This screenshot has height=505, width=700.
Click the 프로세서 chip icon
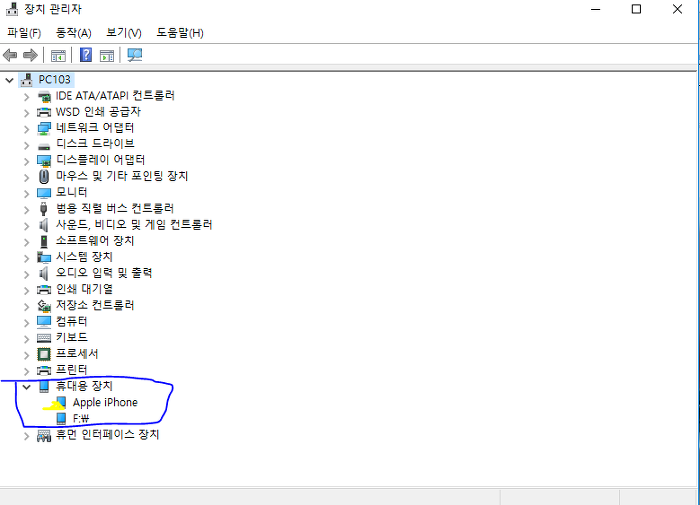coord(44,354)
